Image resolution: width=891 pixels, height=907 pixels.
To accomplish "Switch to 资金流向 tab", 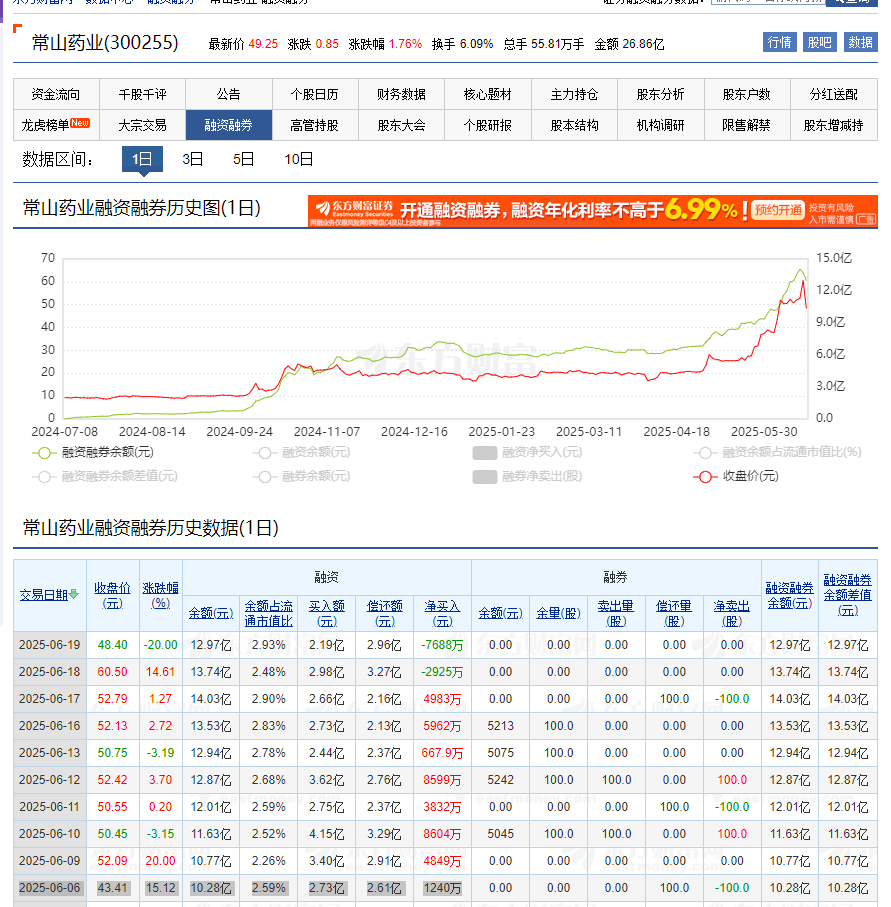I will pos(56,94).
